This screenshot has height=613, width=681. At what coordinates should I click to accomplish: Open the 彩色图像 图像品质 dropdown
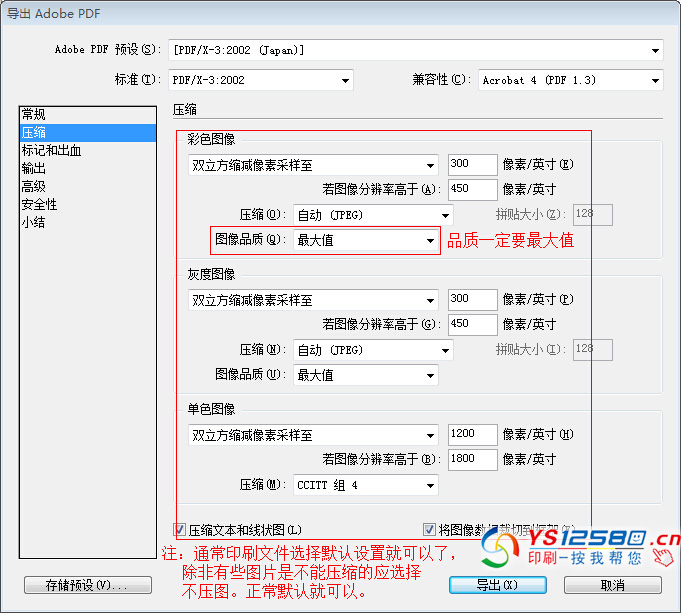365,240
